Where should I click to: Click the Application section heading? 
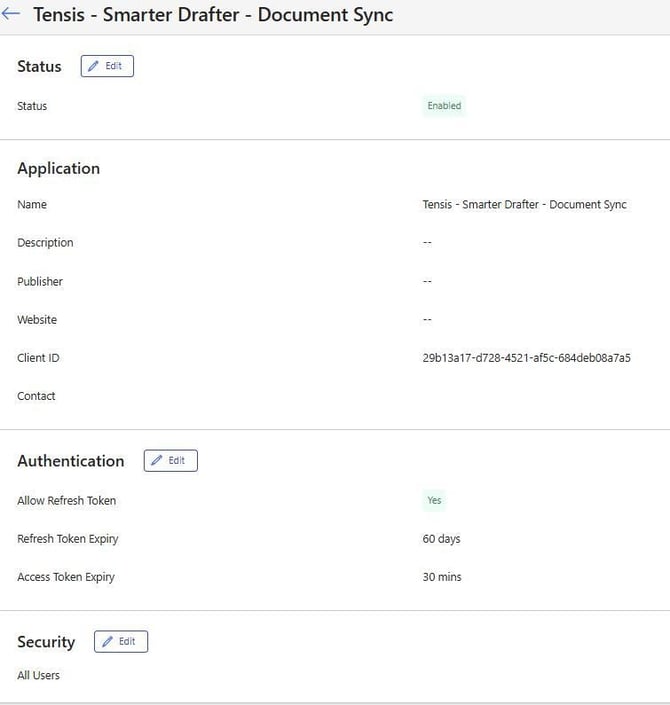(58, 168)
